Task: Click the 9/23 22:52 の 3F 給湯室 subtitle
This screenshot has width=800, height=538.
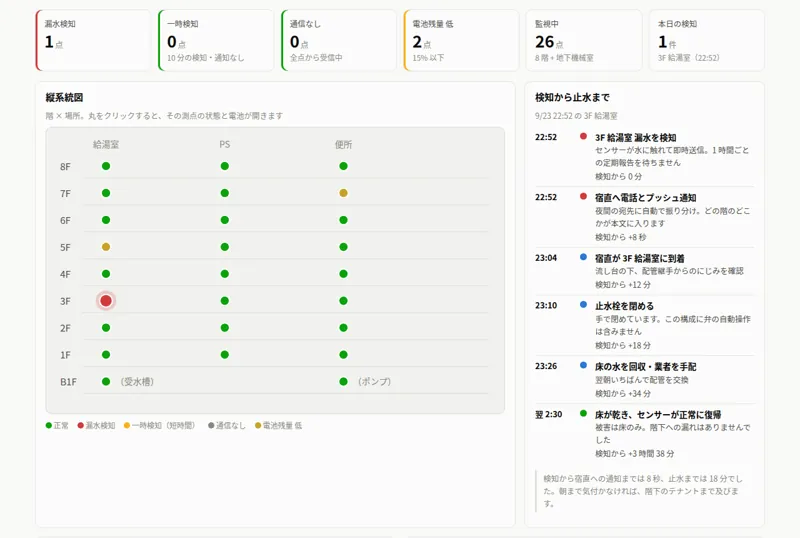Action: 576,116
